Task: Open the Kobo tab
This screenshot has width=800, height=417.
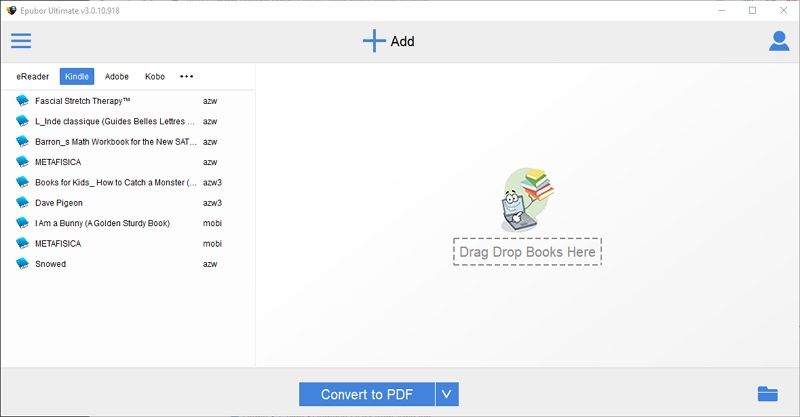Action: [x=155, y=77]
